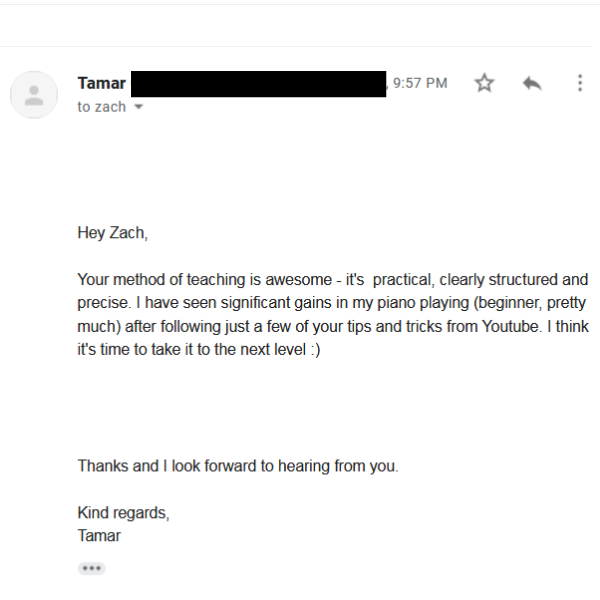The width and height of the screenshot is (600, 600).
Task: Click the sender's profile avatar icon
Action: click(x=34, y=95)
